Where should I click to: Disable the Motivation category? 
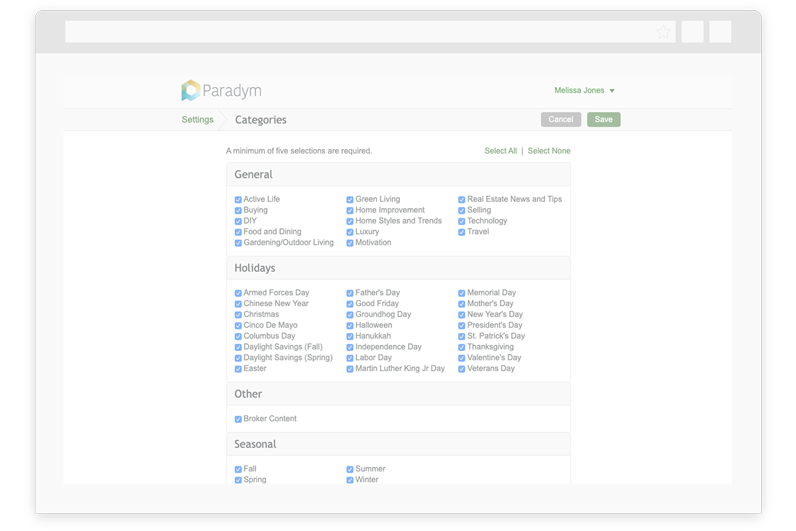pos(350,243)
